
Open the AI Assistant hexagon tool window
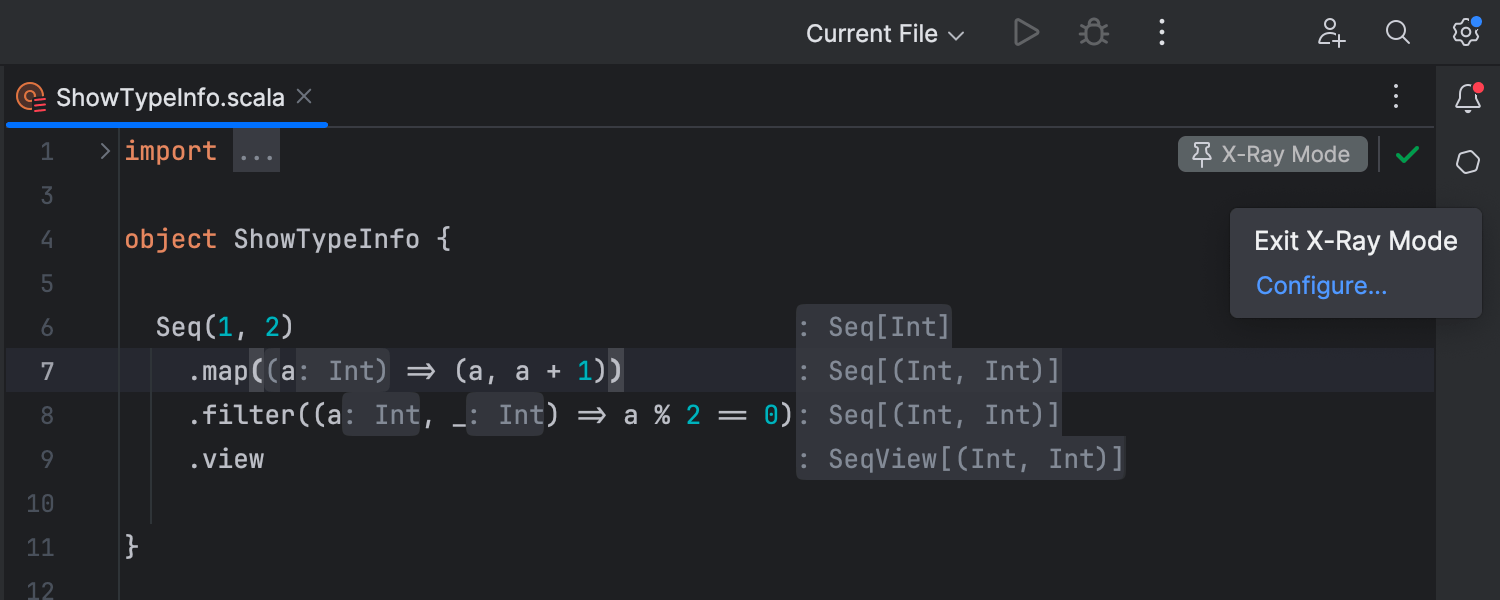tap(1467, 162)
